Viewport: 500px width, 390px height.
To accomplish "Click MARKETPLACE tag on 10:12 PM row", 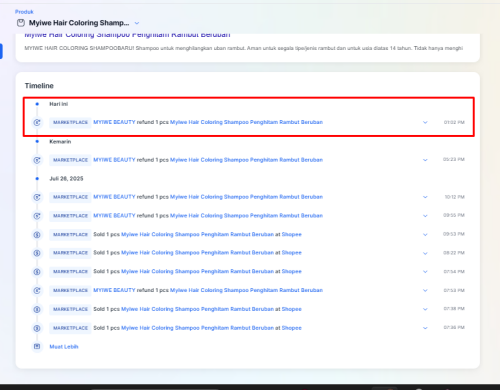I will point(70,197).
